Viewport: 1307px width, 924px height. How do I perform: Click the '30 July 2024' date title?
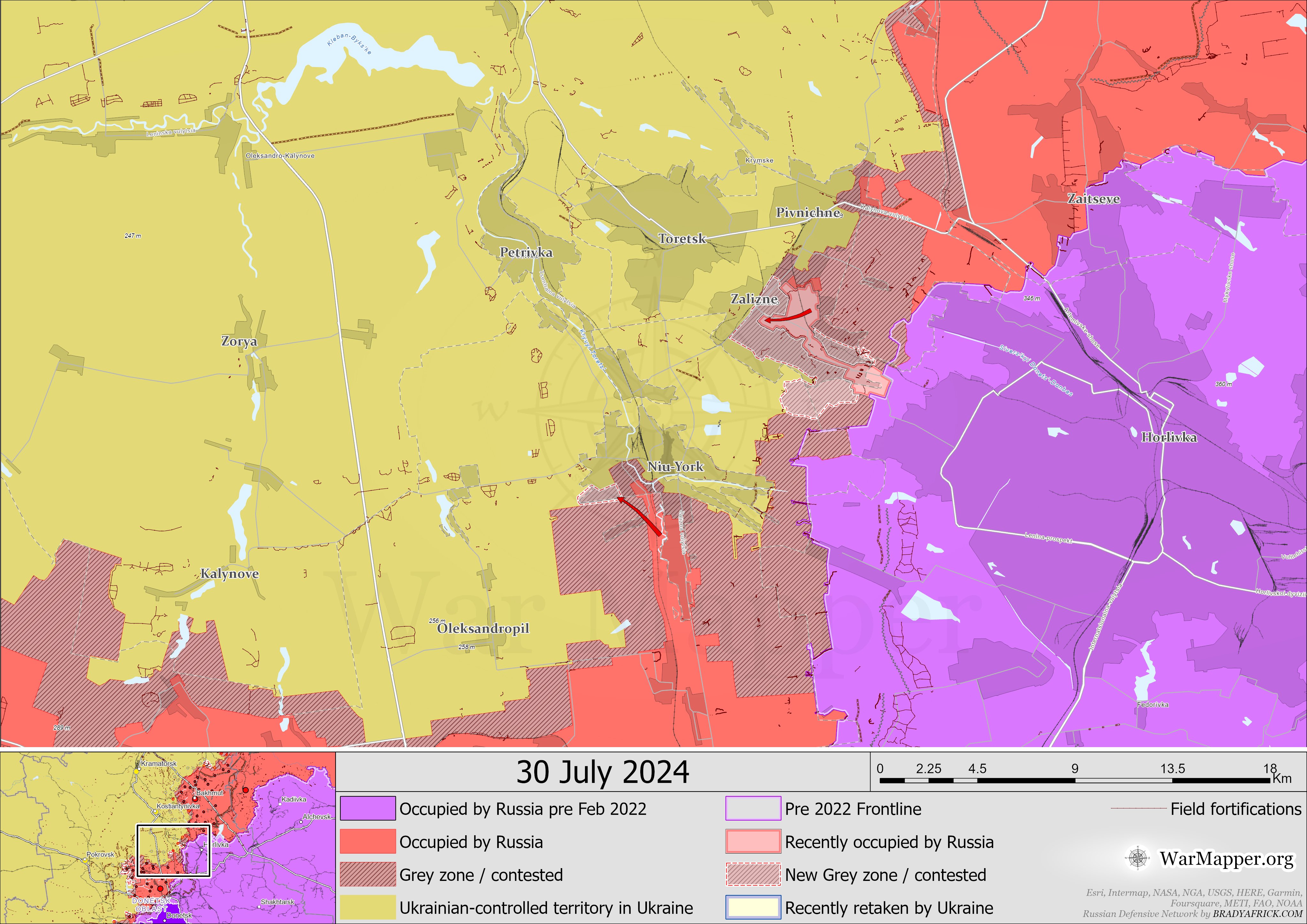[x=602, y=773]
